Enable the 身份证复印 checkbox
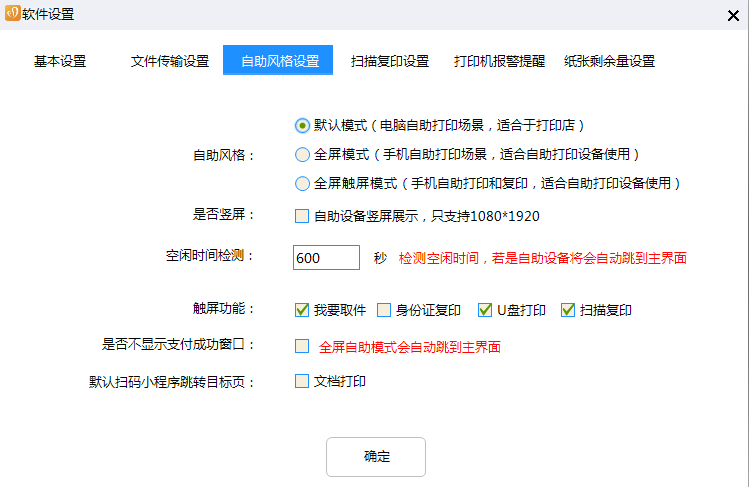749x487 pixels. point(384,310)
